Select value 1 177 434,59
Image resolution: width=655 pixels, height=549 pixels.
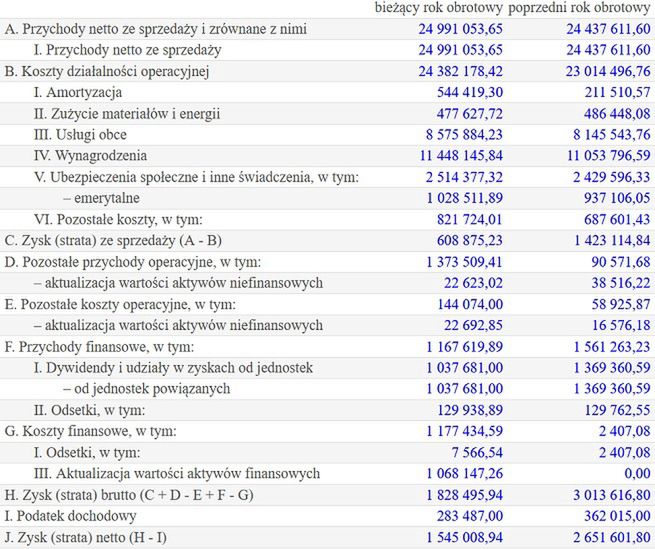point(465,431)
